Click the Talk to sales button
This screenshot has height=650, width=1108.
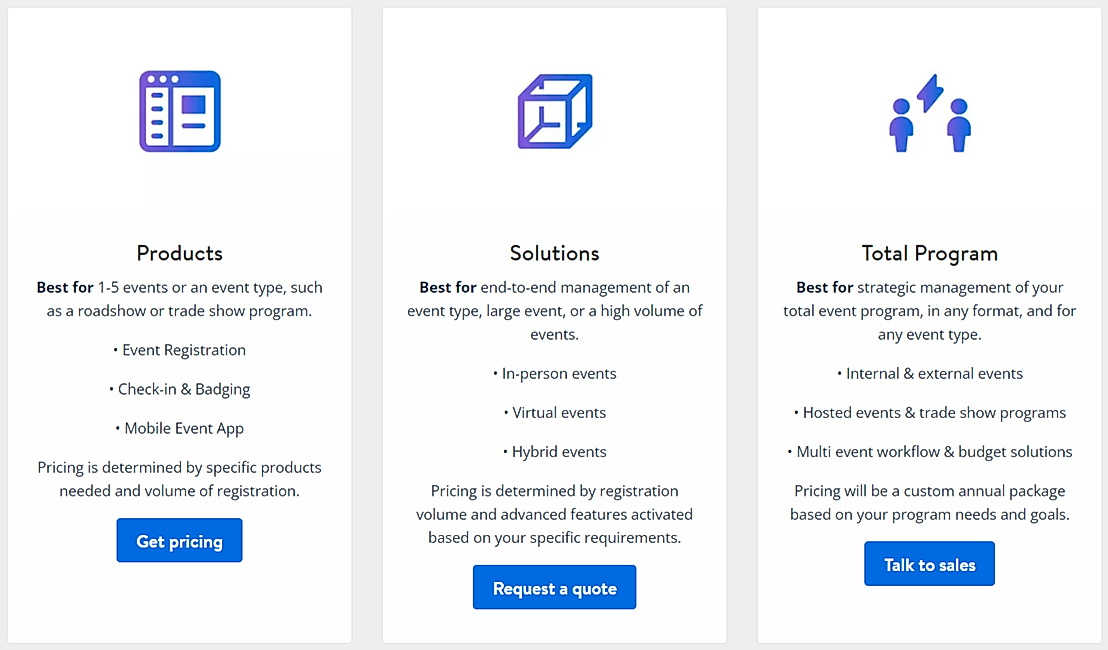coord(929,563)
